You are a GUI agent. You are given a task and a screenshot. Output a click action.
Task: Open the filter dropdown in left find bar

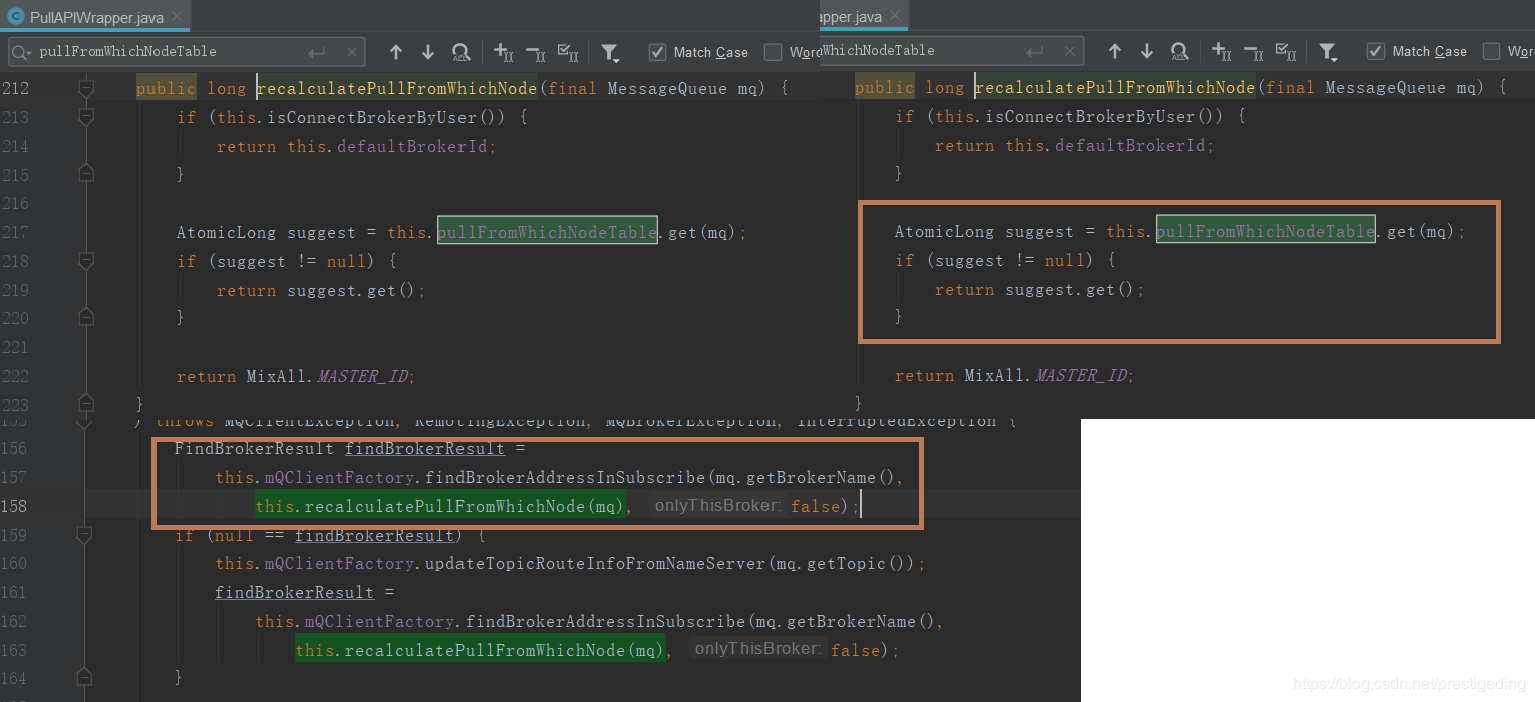pyautogui.click(x=609, y=52)
